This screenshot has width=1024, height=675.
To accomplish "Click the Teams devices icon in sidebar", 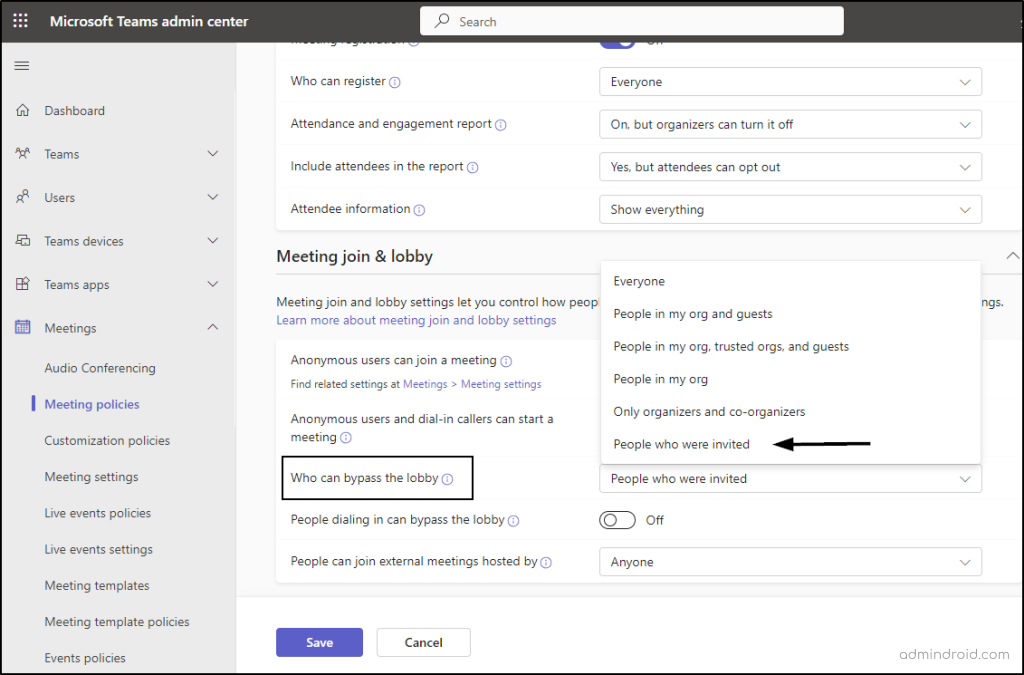I will (22, 241).
